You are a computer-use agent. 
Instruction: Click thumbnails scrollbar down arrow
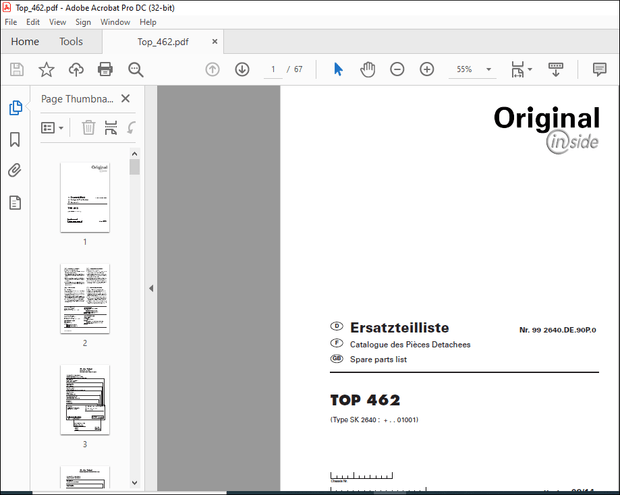tap(134, 482)
